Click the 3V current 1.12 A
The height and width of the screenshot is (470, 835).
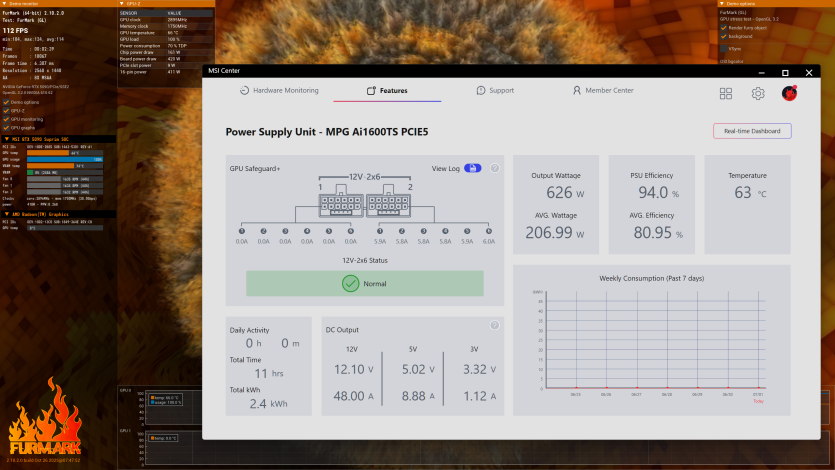pyautogui.click(x=479, y=396)
